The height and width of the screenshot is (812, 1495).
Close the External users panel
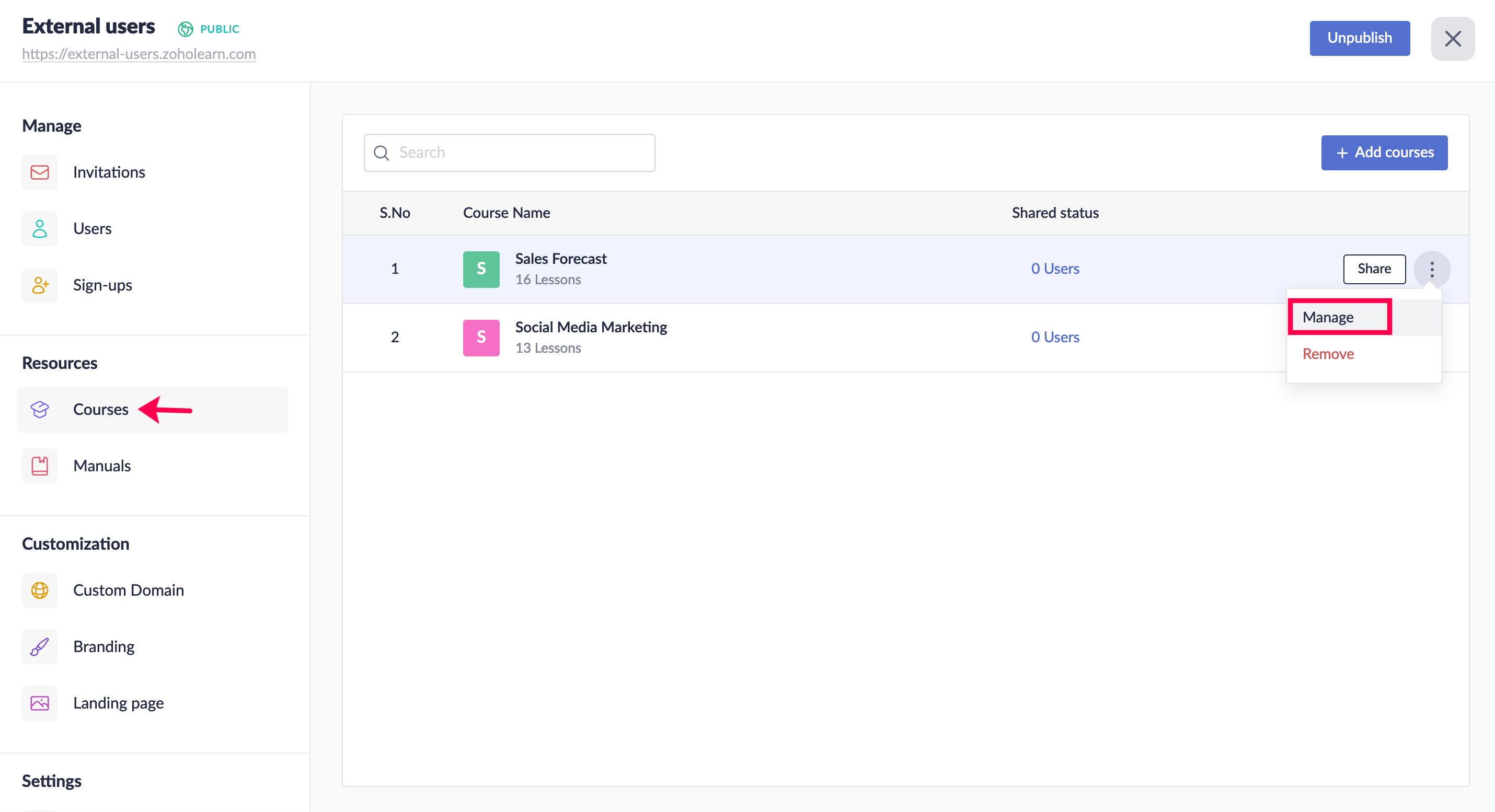coord(1452,39)
